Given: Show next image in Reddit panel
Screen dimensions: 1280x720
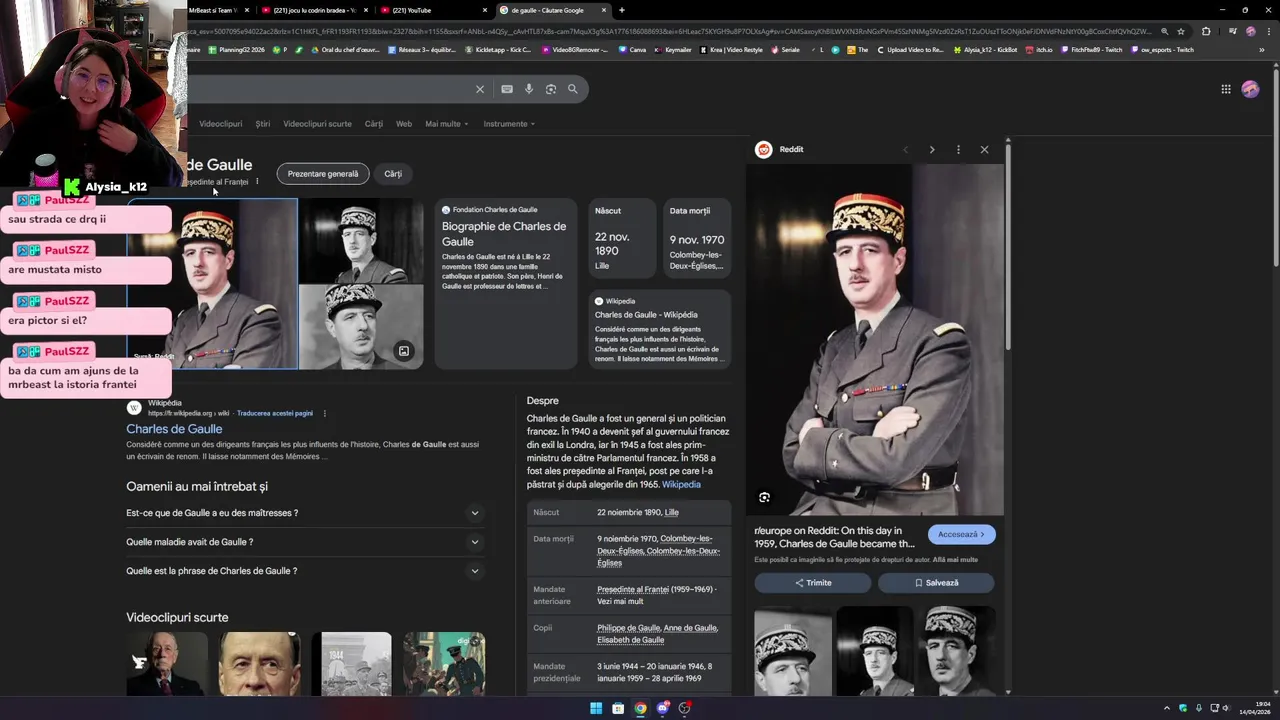Looking at the screenshot, I should pos(932,150).
